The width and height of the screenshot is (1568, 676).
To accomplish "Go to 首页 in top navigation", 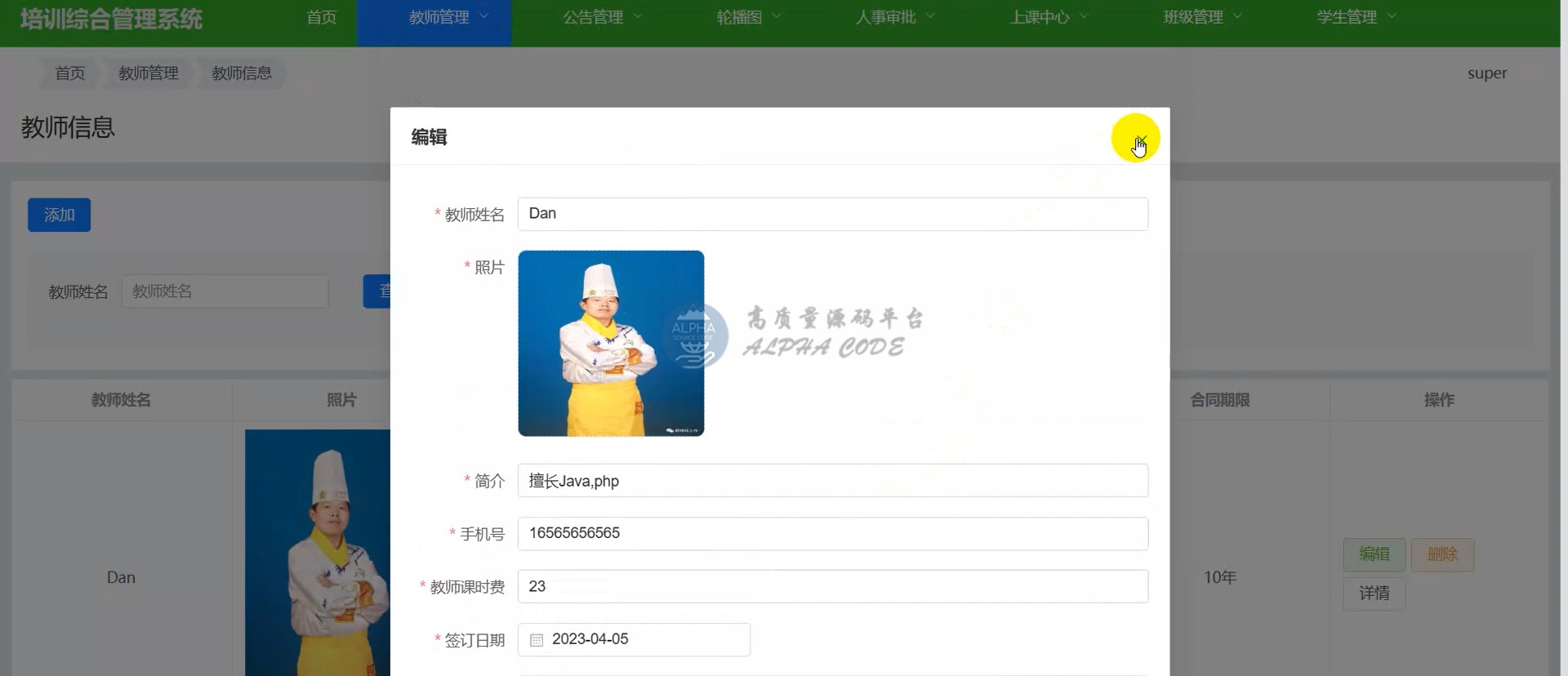I will [x=321, y=17].
